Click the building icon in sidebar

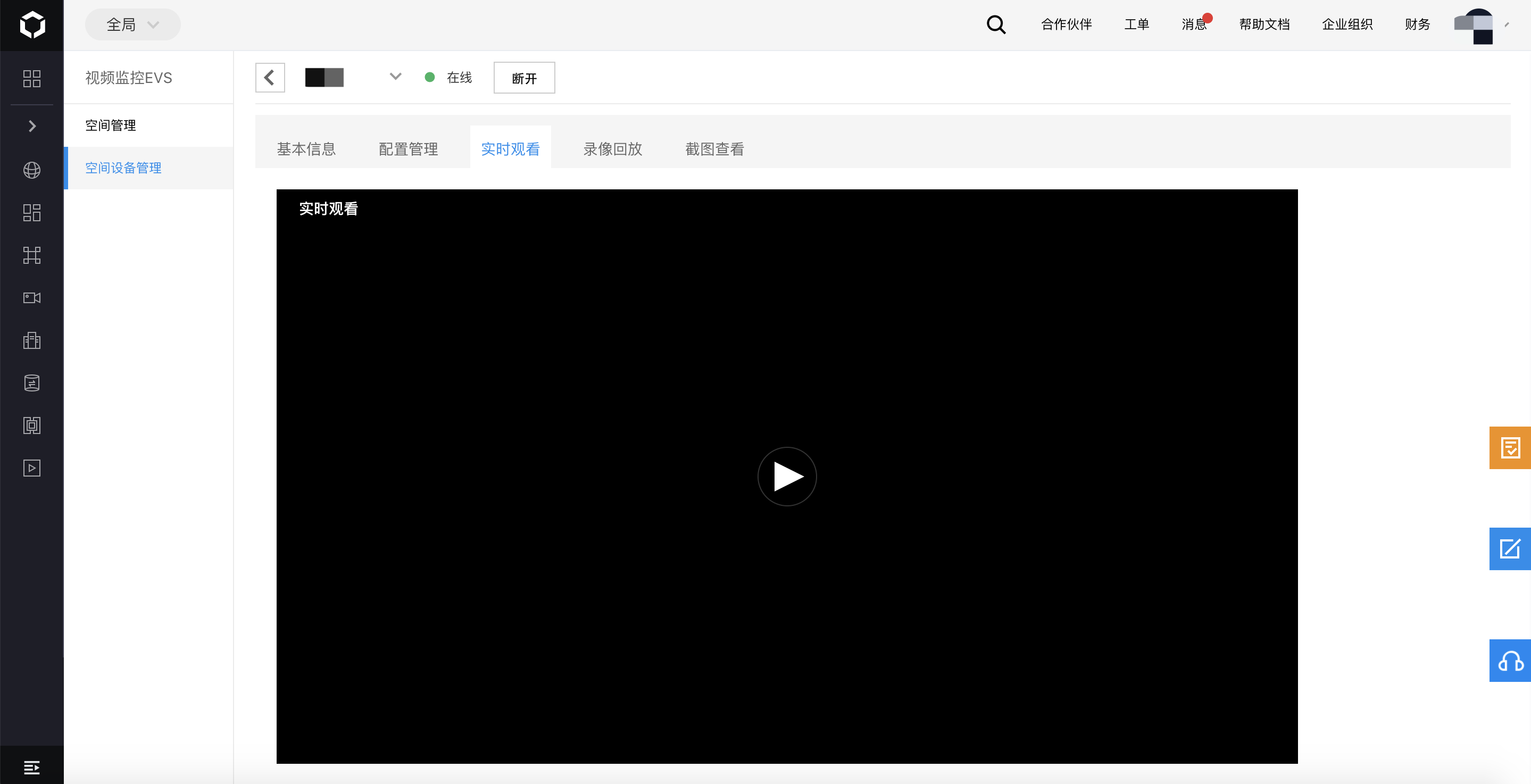point(31,340)
